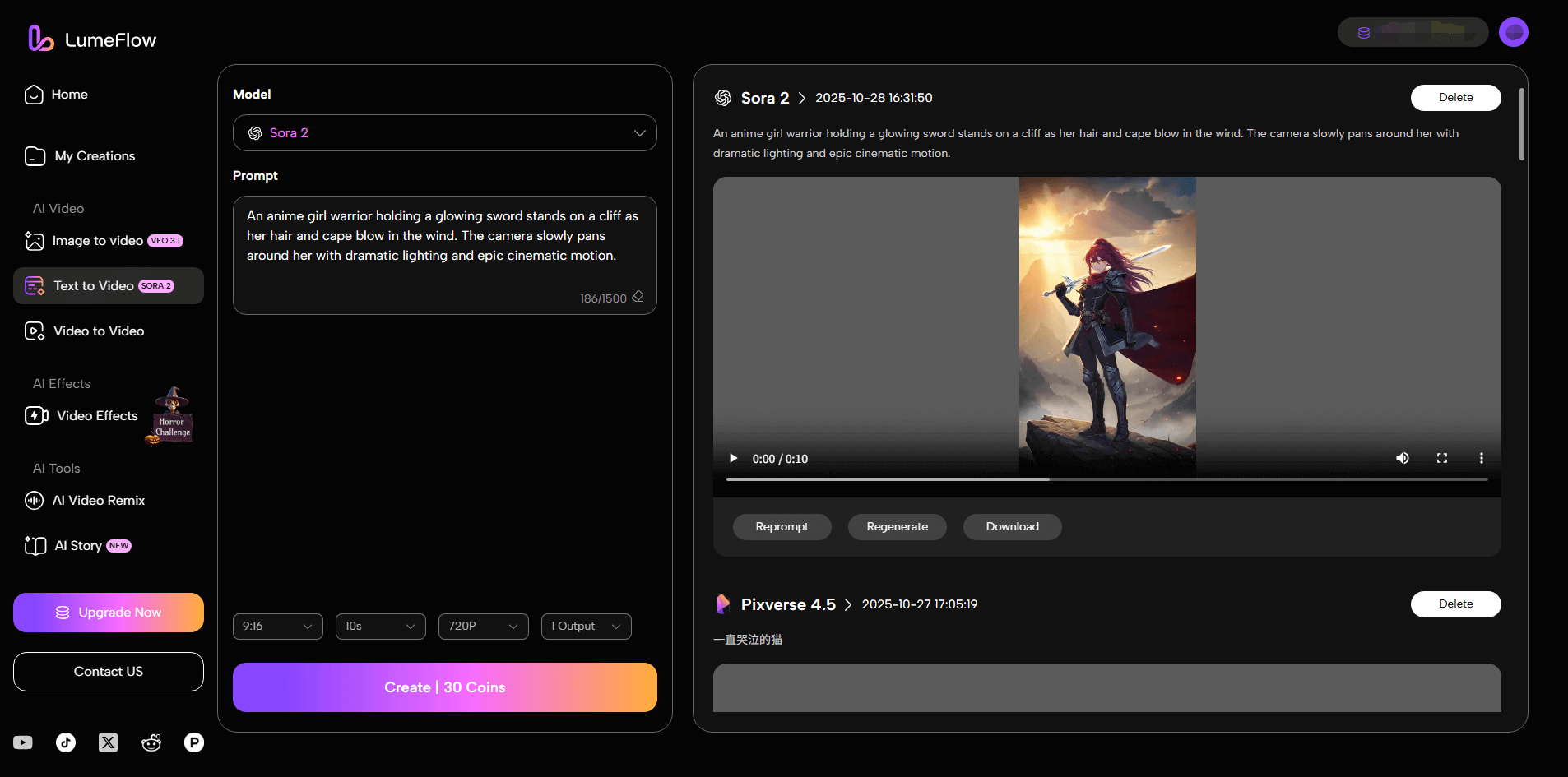
Task: Open the Model selection dropdown
Action: [444, 132]
